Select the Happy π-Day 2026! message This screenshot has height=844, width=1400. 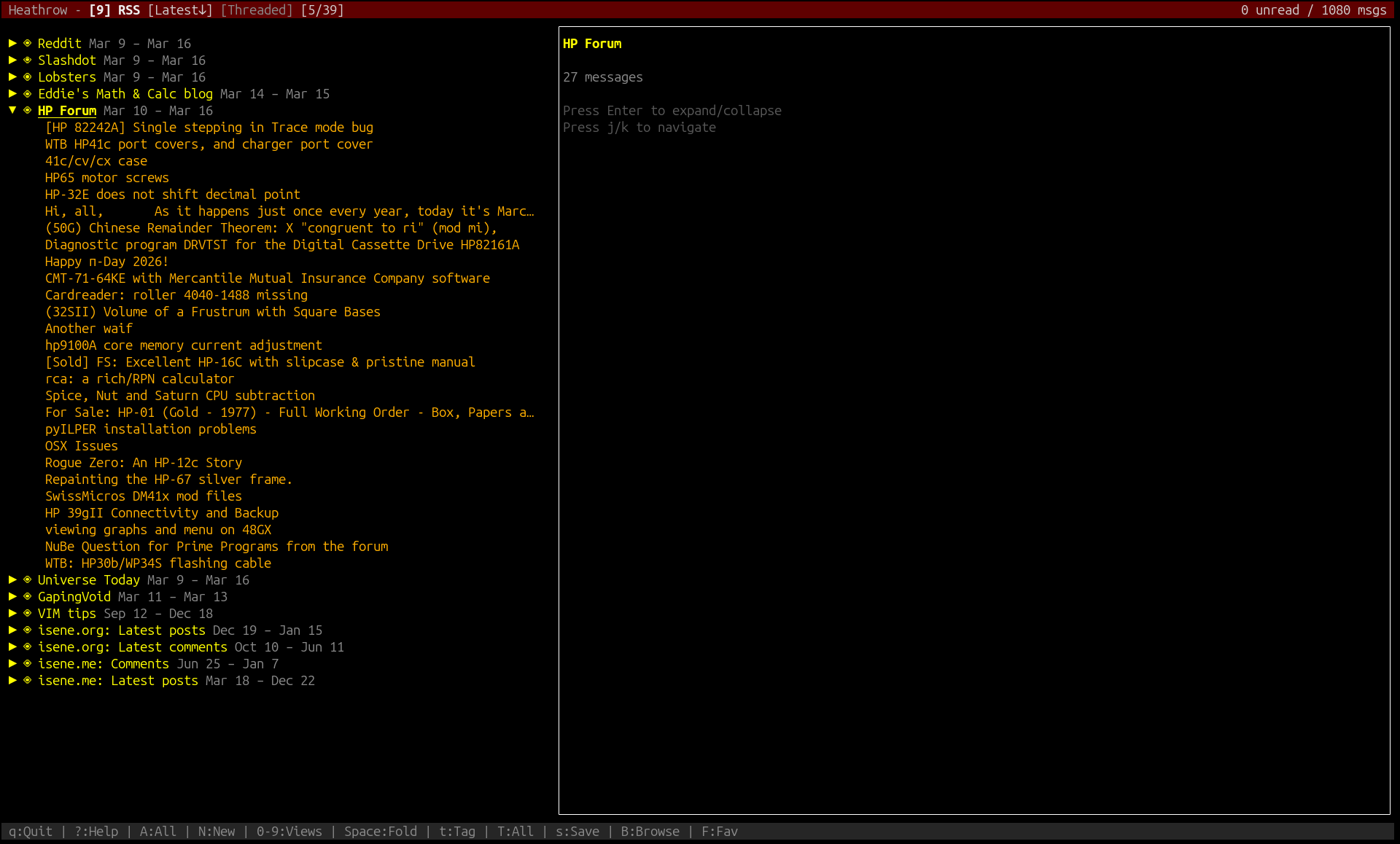point(106,261)
